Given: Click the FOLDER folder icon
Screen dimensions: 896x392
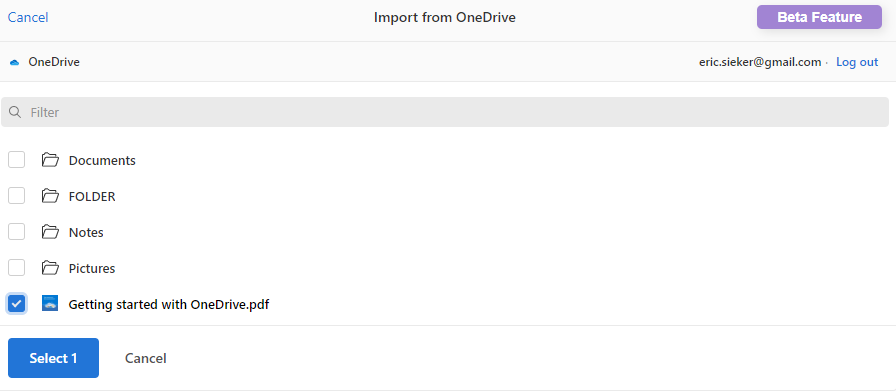Looking at the screenshot, I should point(50,196).
